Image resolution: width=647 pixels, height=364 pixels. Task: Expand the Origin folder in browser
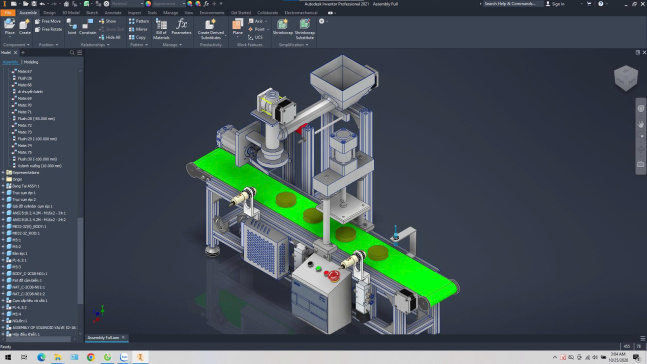click(x=3, y=179)
